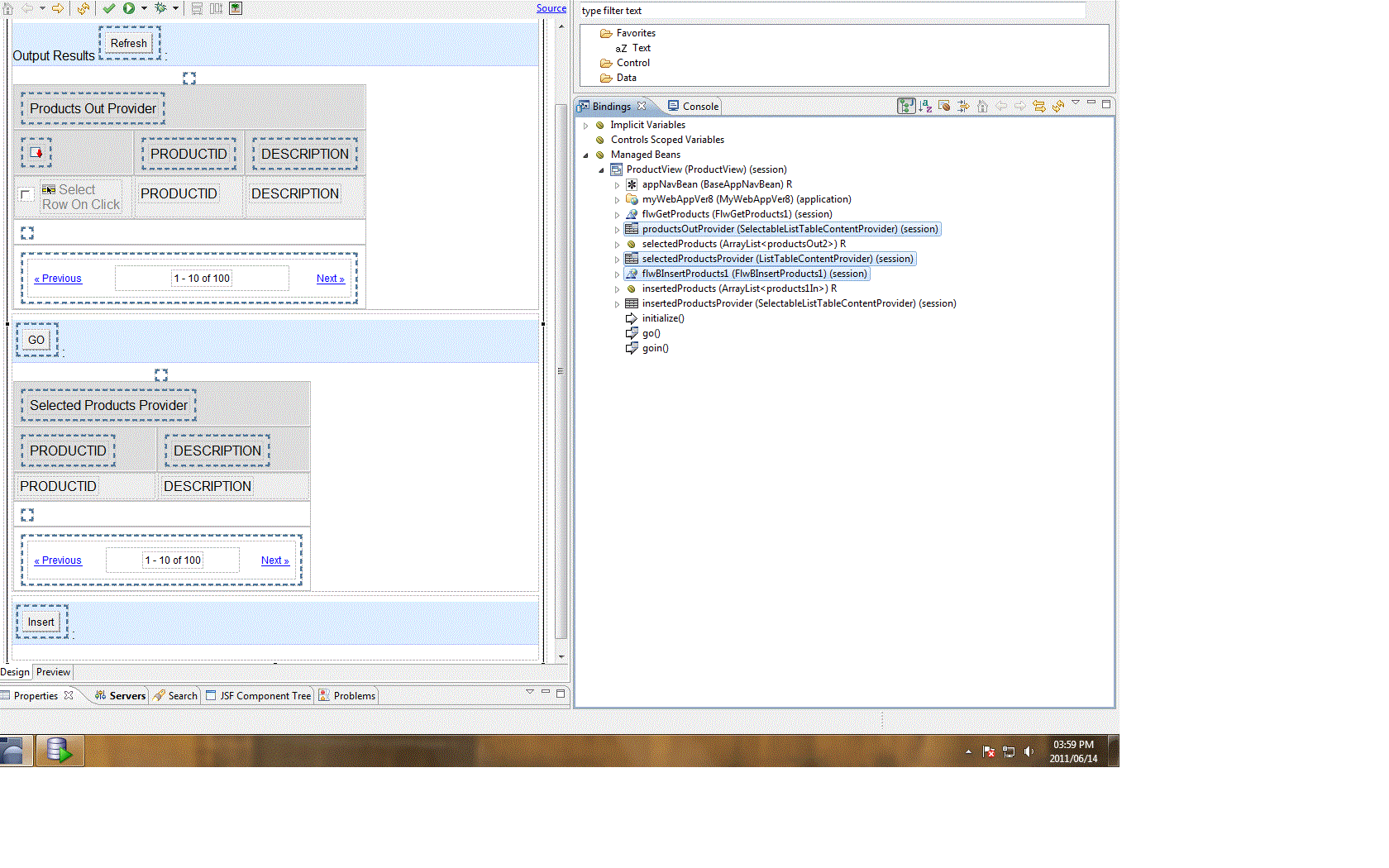The width and height of the screenshot is (1389, 868).
Task: Open the Search tab
Action: tap(176, 696)
